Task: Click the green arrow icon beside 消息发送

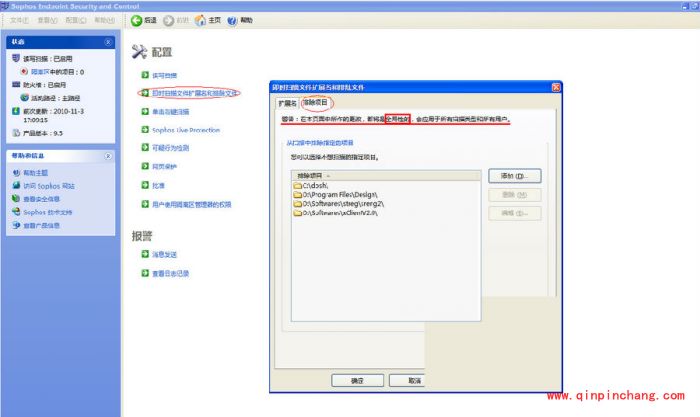Action: pyautogui.click(x=145, y=255)
